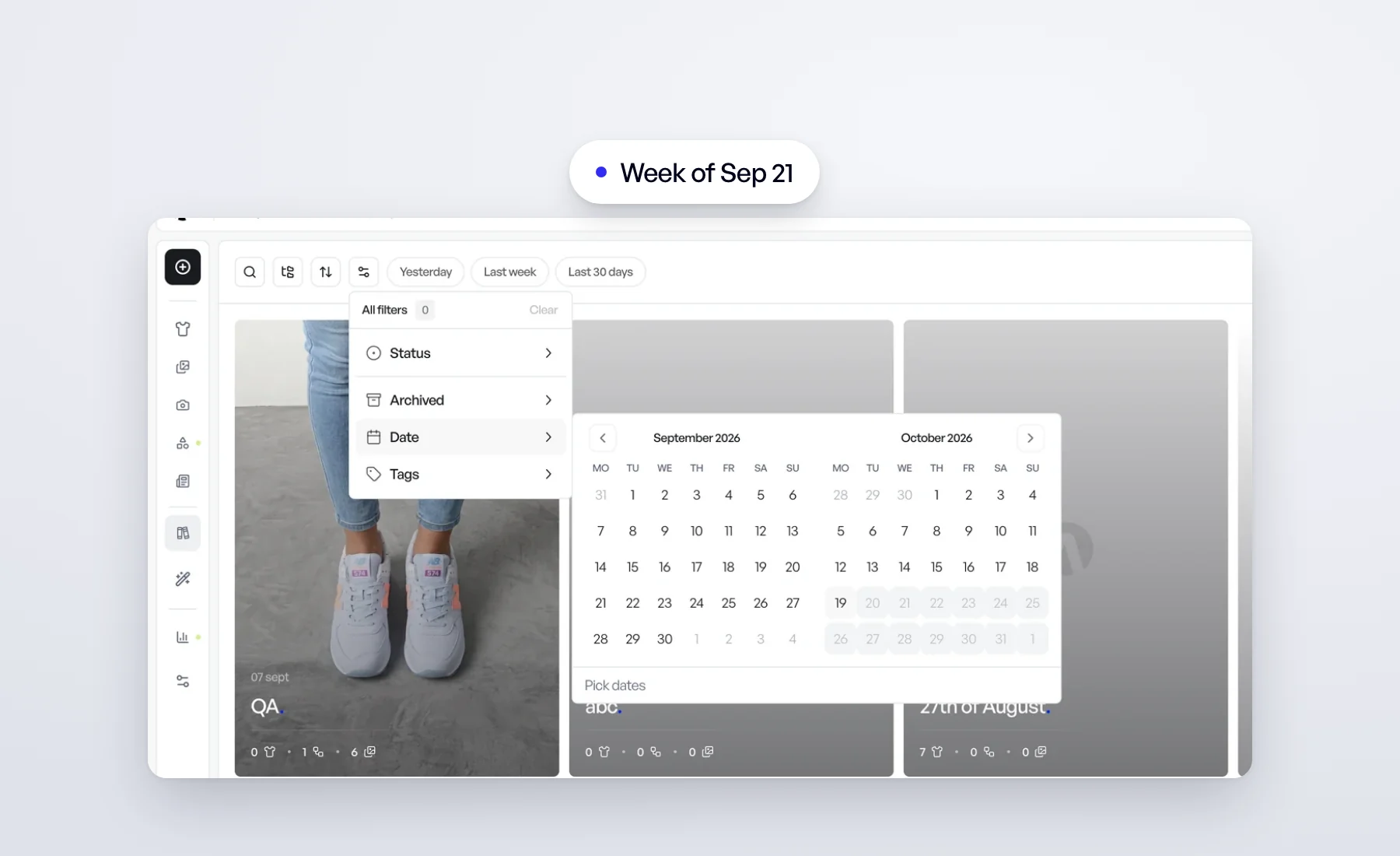Select October 1 in the calendar
This screenshot has height=856, width=1400.
click(936, 495)
